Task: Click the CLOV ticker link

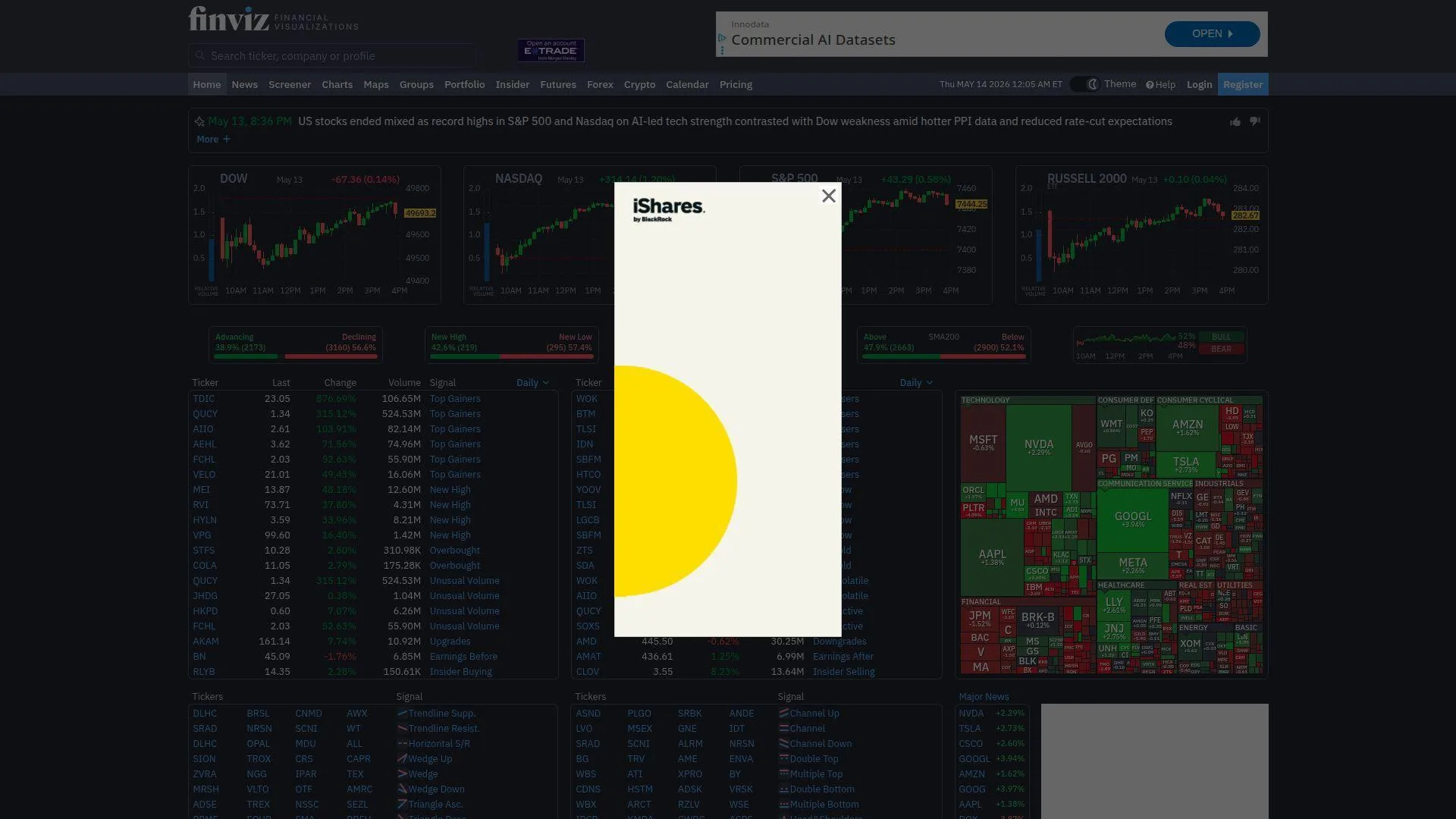Action: (x=588, y=672)
